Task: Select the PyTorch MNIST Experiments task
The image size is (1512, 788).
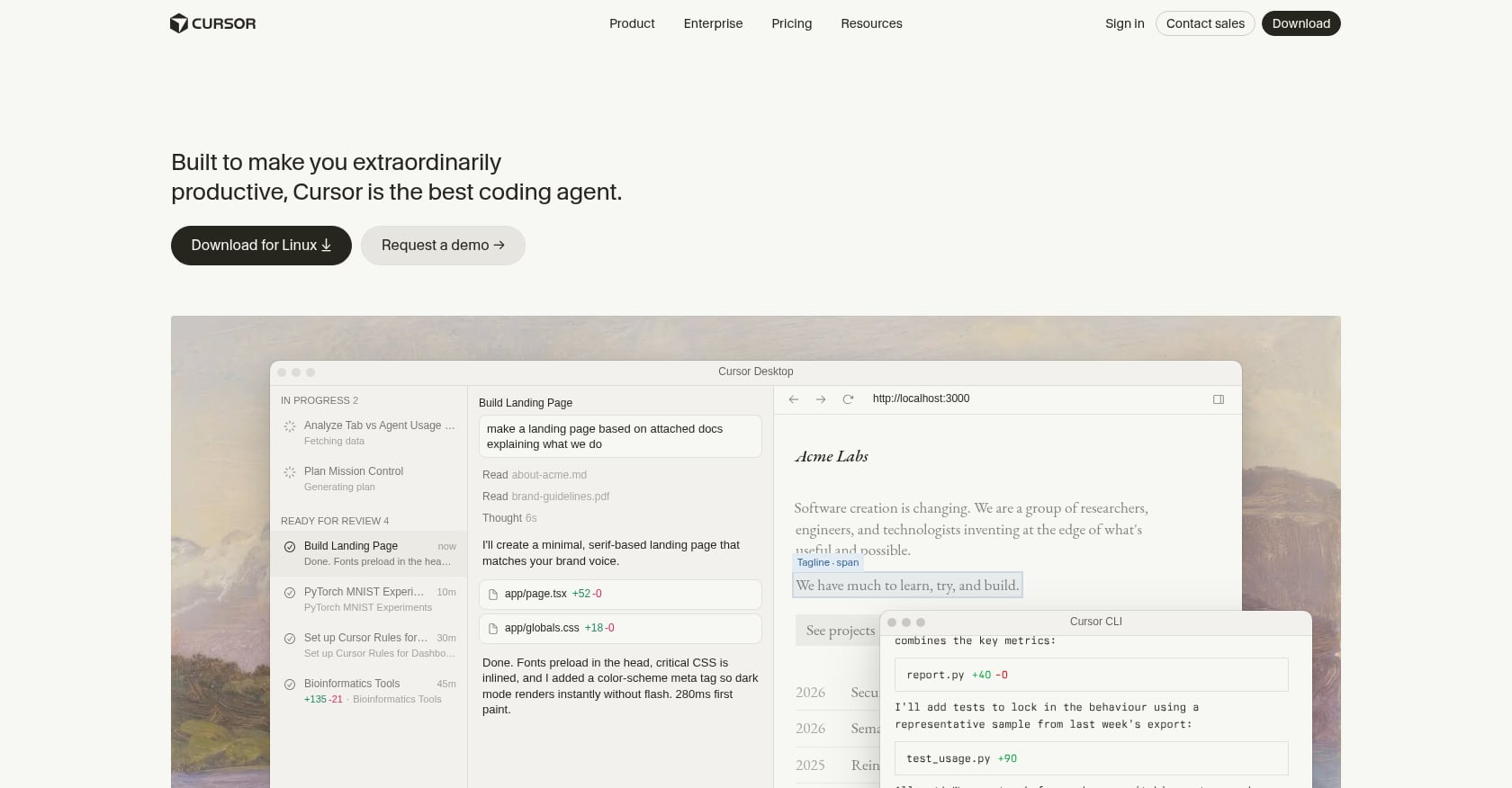Action: (x=369, y=599)
